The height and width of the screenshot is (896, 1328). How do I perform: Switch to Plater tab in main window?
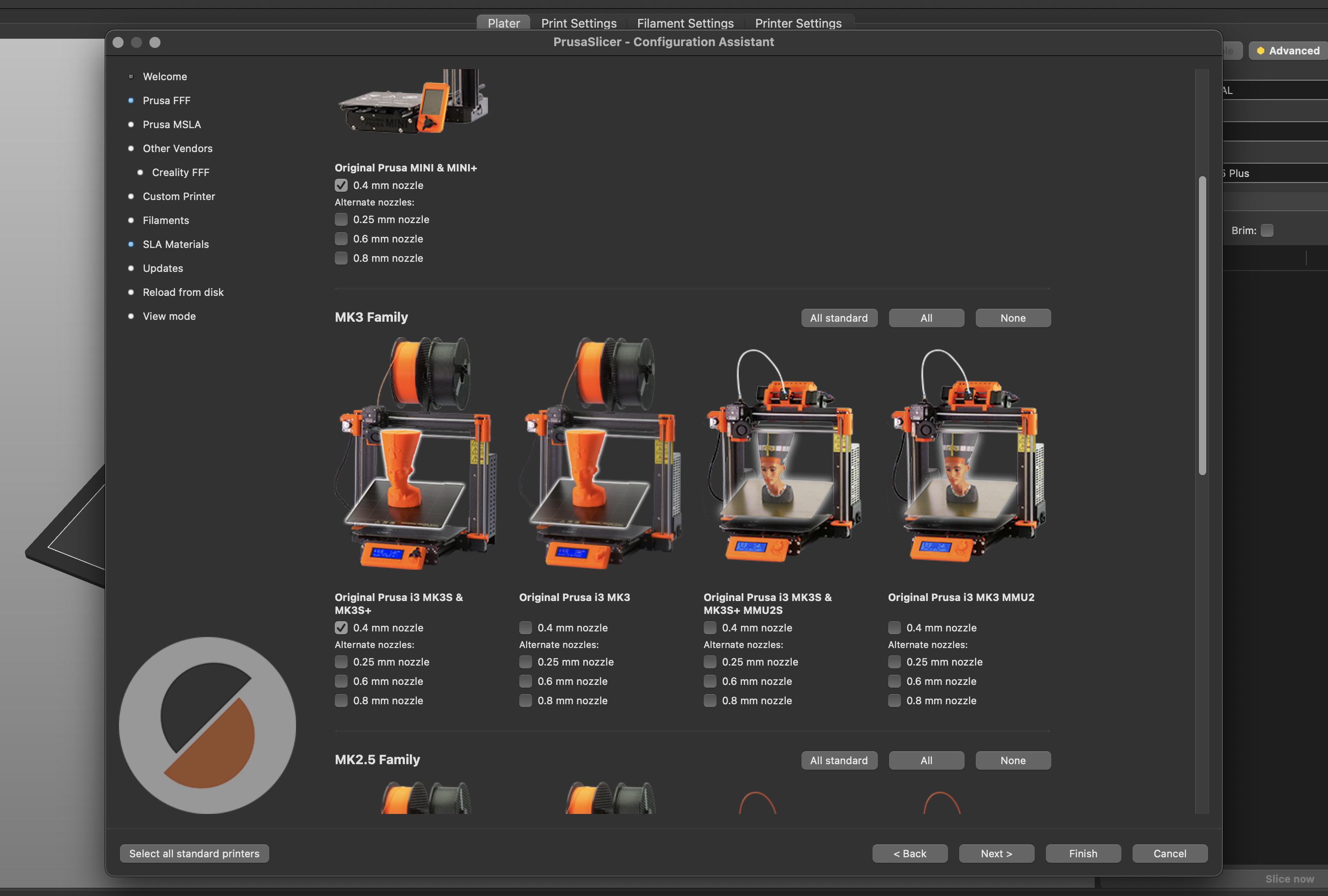(x=504, y=23)
